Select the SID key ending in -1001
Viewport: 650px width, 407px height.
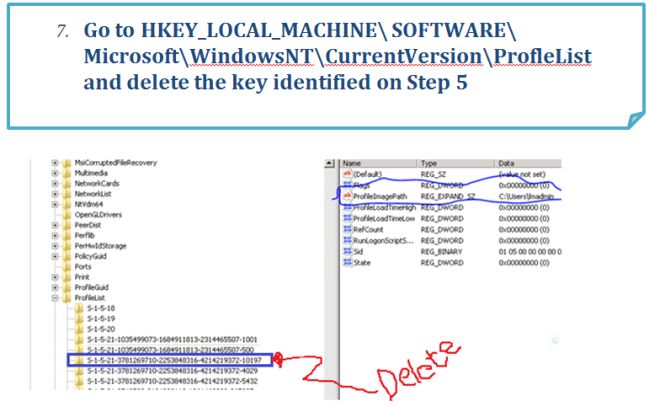point(172,339)
